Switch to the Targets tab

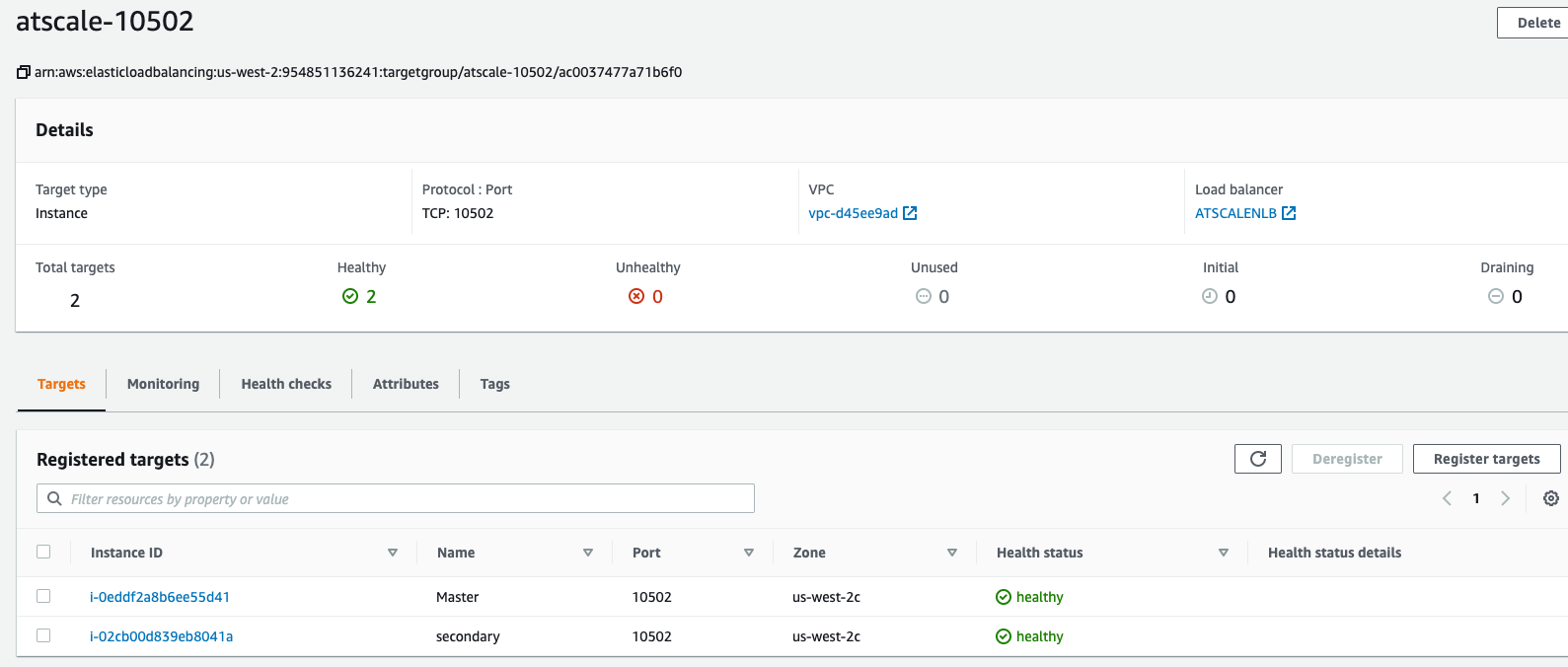(x=61, y=384)
